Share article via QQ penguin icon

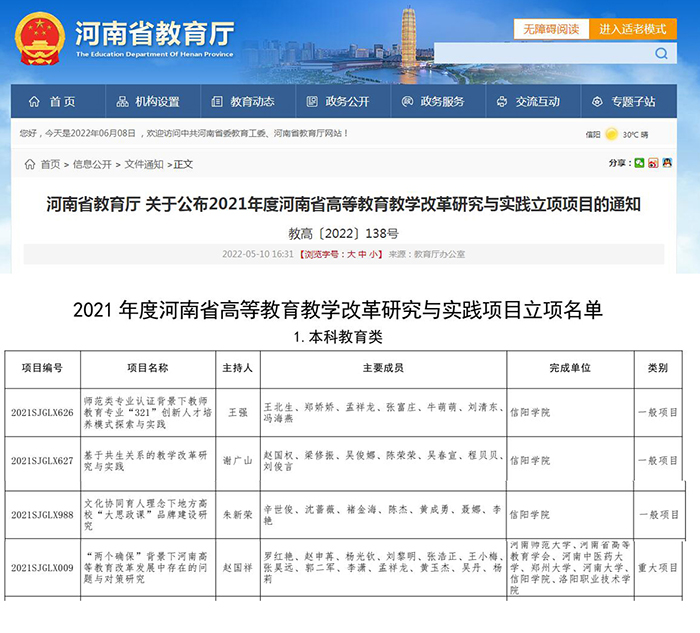pos(666,163)
